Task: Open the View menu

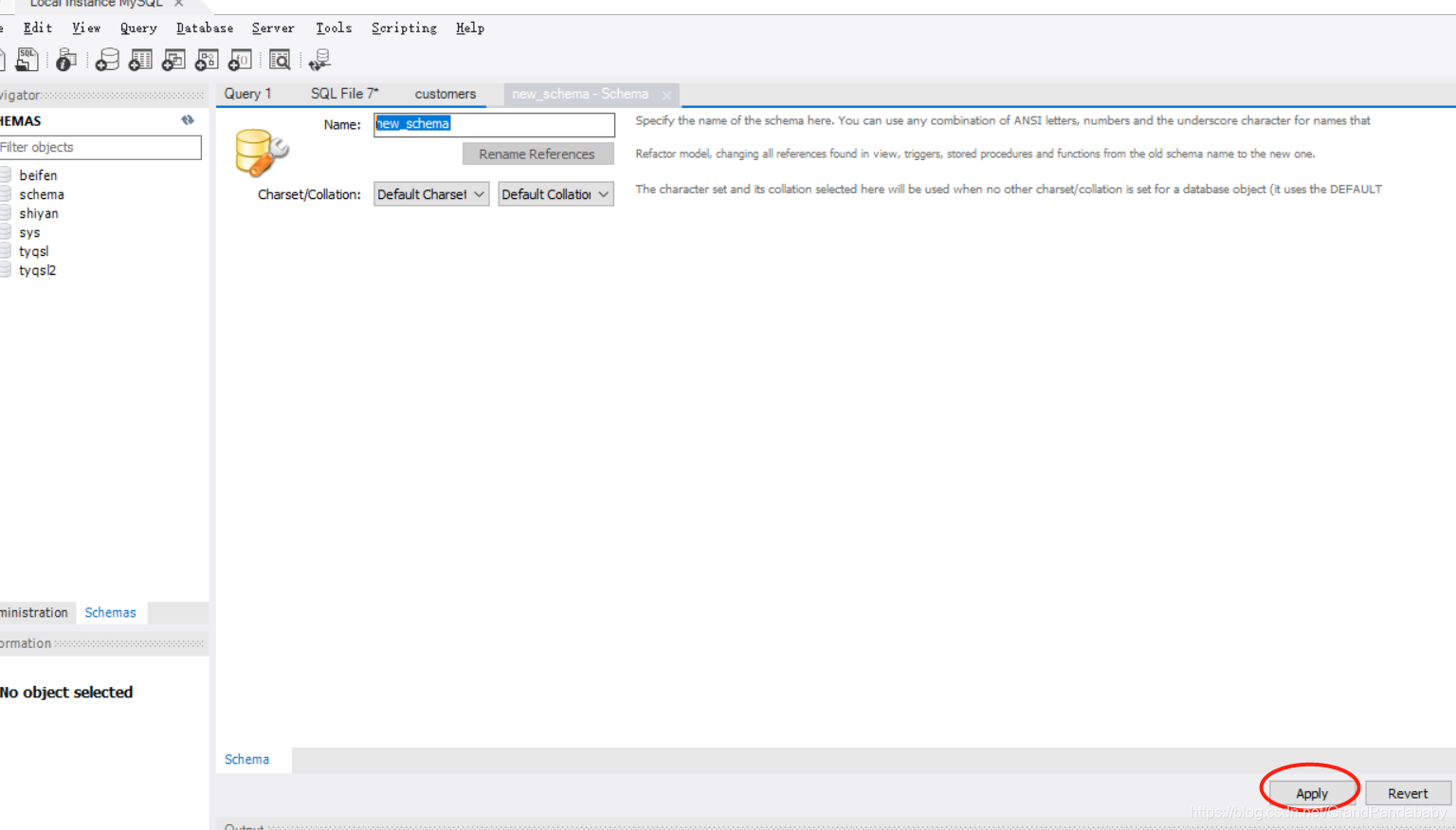Action: pyautogui.click(x=86, y=28)
